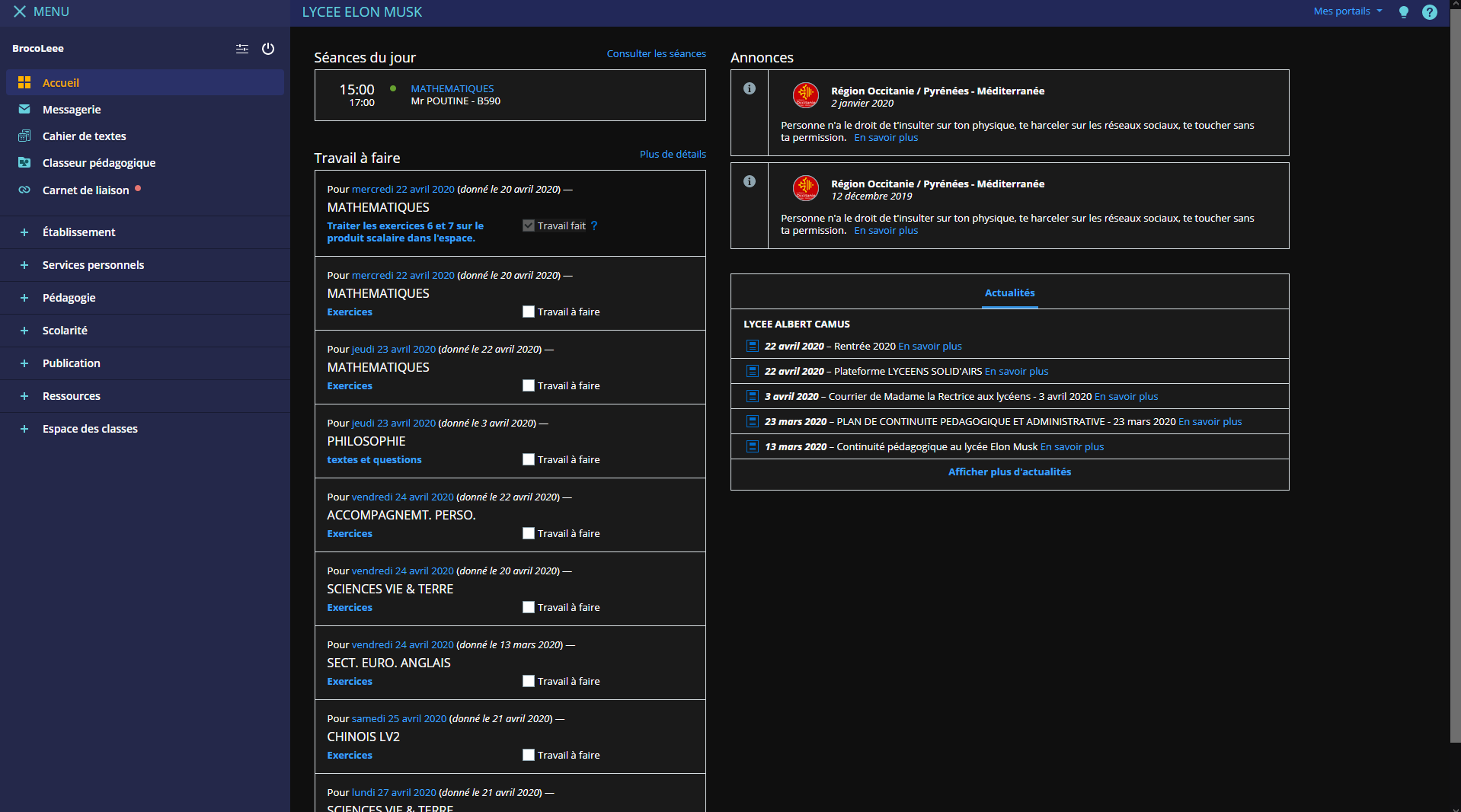Expand the Pédagogie section

(145, 298)
